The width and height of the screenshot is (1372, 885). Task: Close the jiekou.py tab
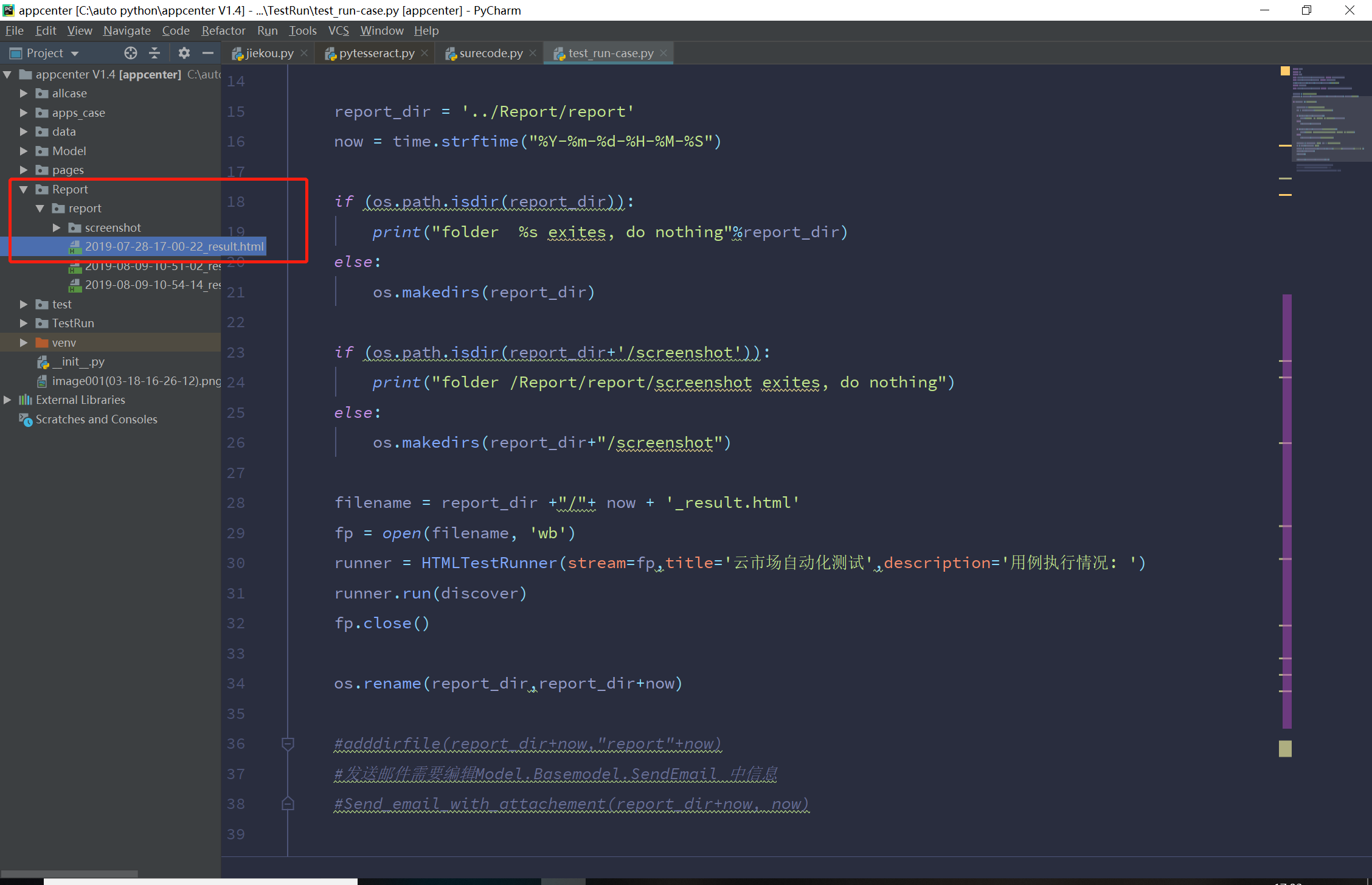(x=304, y=53)
